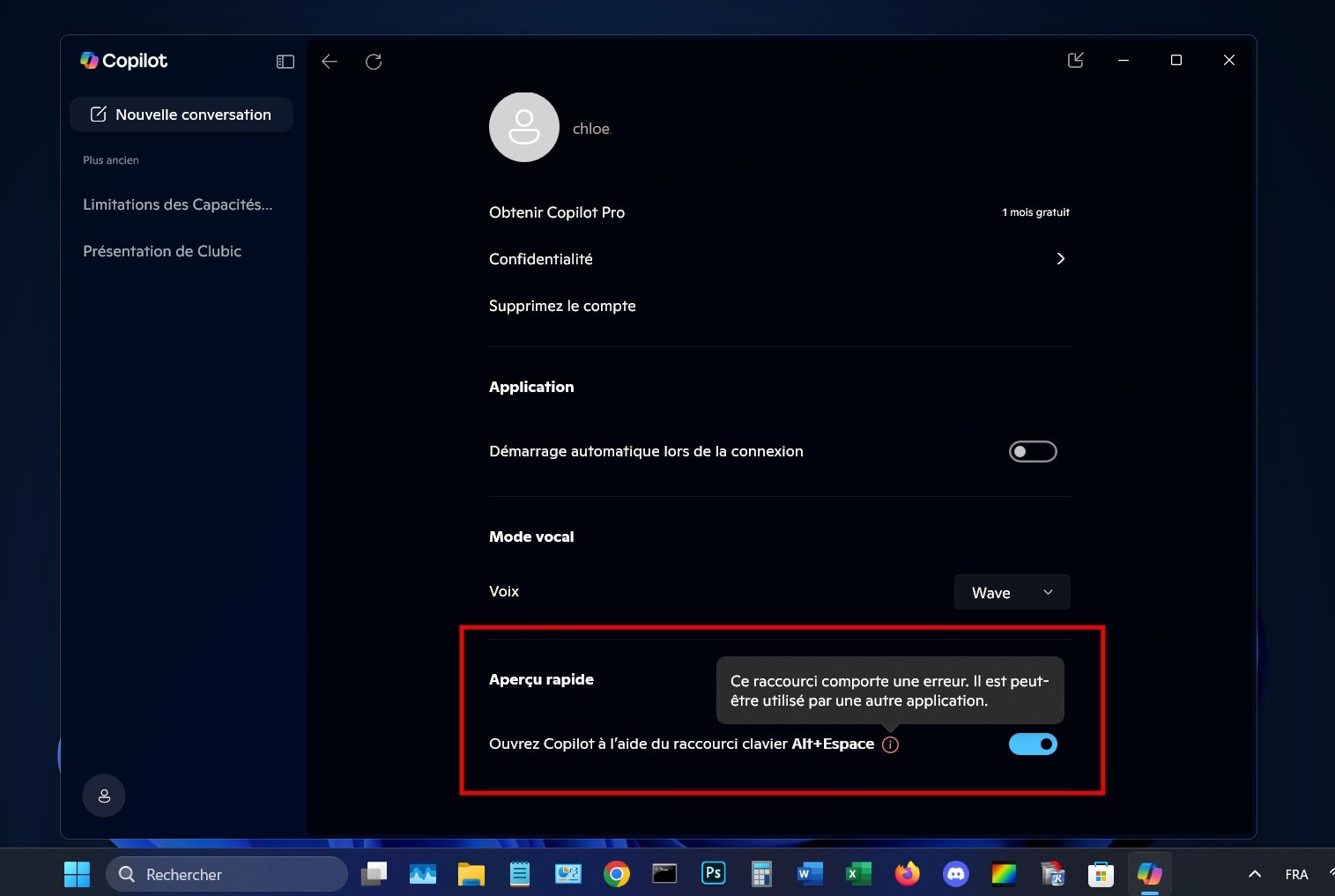Launch Photoshop from the taskbar
The height and width of the screenshot is (896, 1335).
[x=712, y=873]
